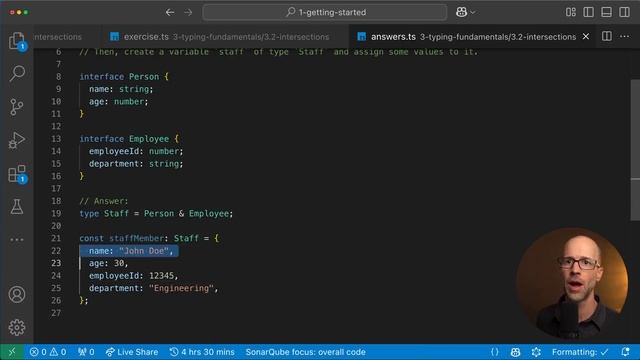This screenshot has height=360, width=640.
Task: Click 'Employee' interface name on line 13
Action: [149, 139]
